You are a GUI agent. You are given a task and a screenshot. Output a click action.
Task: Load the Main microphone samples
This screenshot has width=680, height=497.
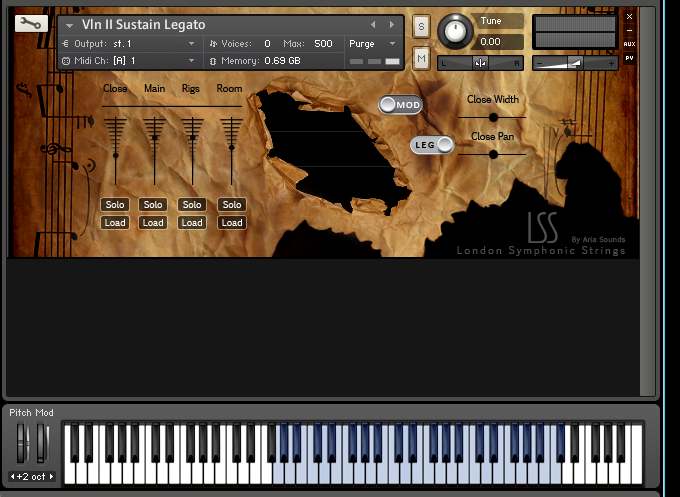tap(153, 223)
